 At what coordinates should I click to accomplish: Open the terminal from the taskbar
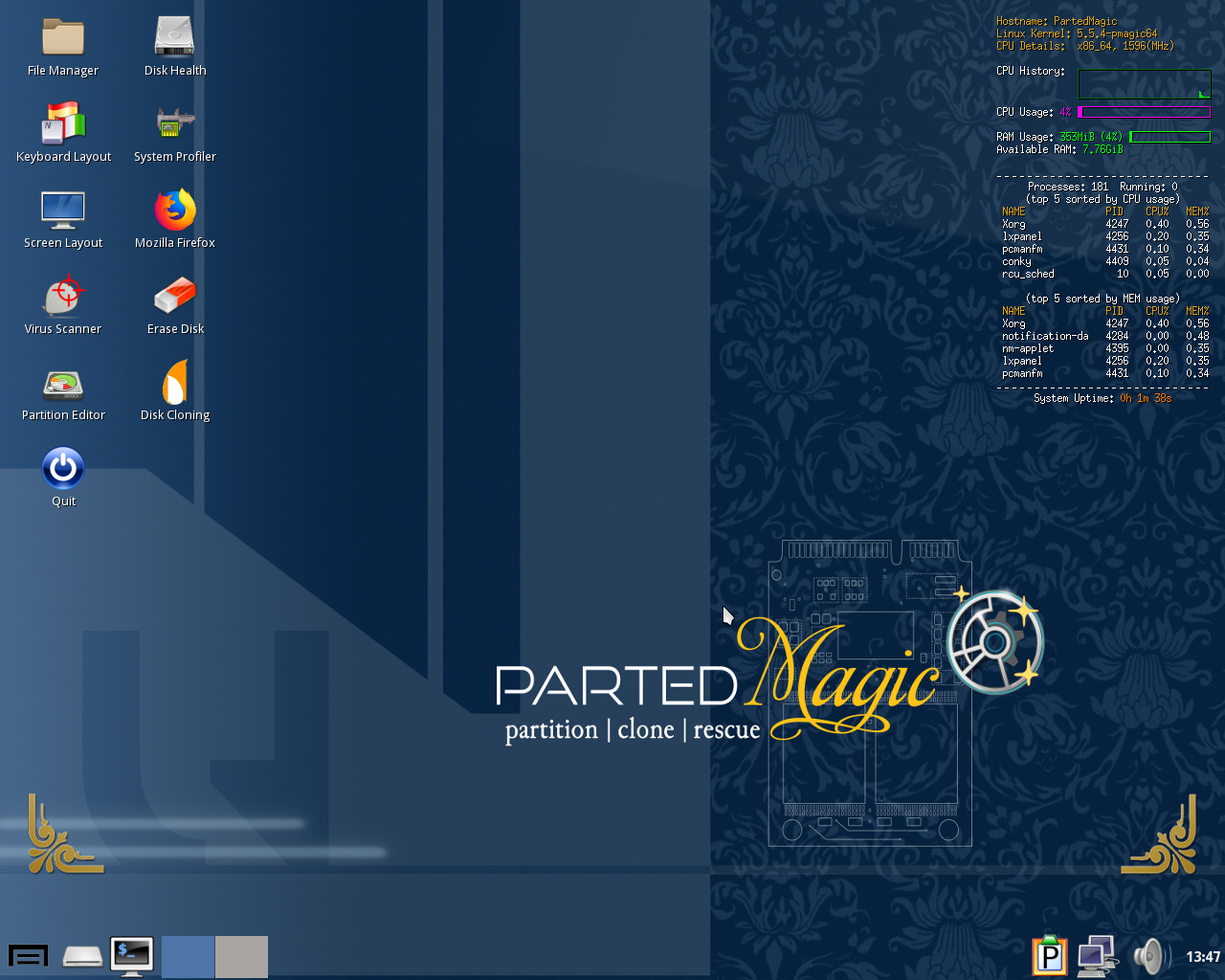[x=132, y=956]
